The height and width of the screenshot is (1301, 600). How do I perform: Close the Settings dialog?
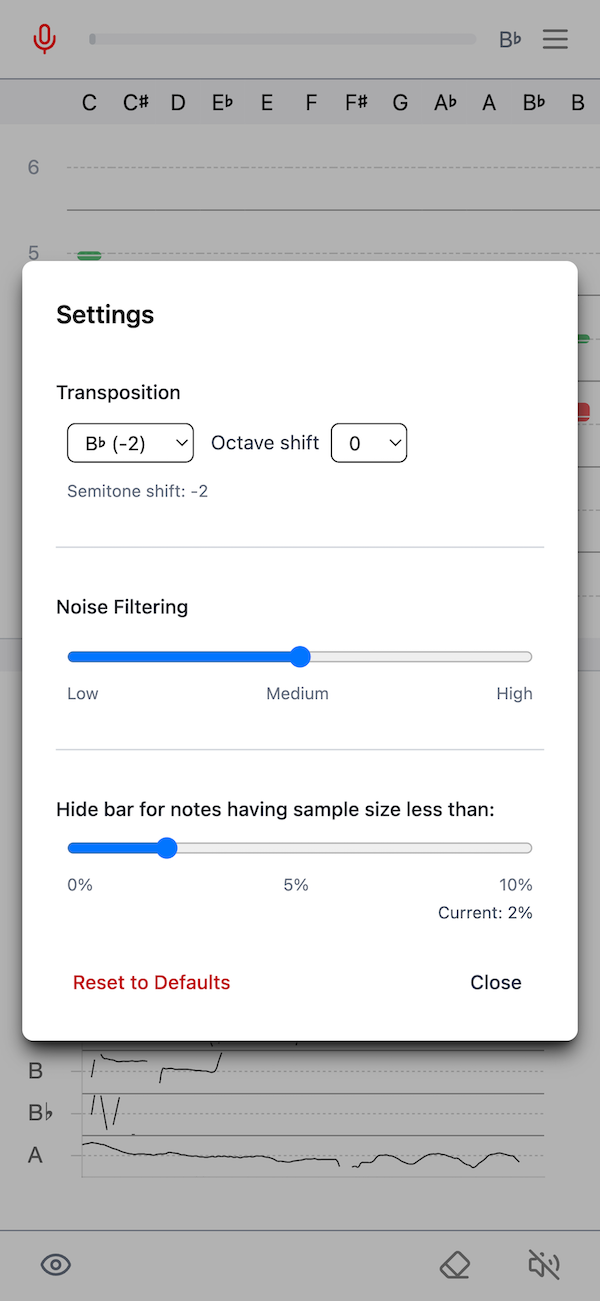tap(495, 982)
